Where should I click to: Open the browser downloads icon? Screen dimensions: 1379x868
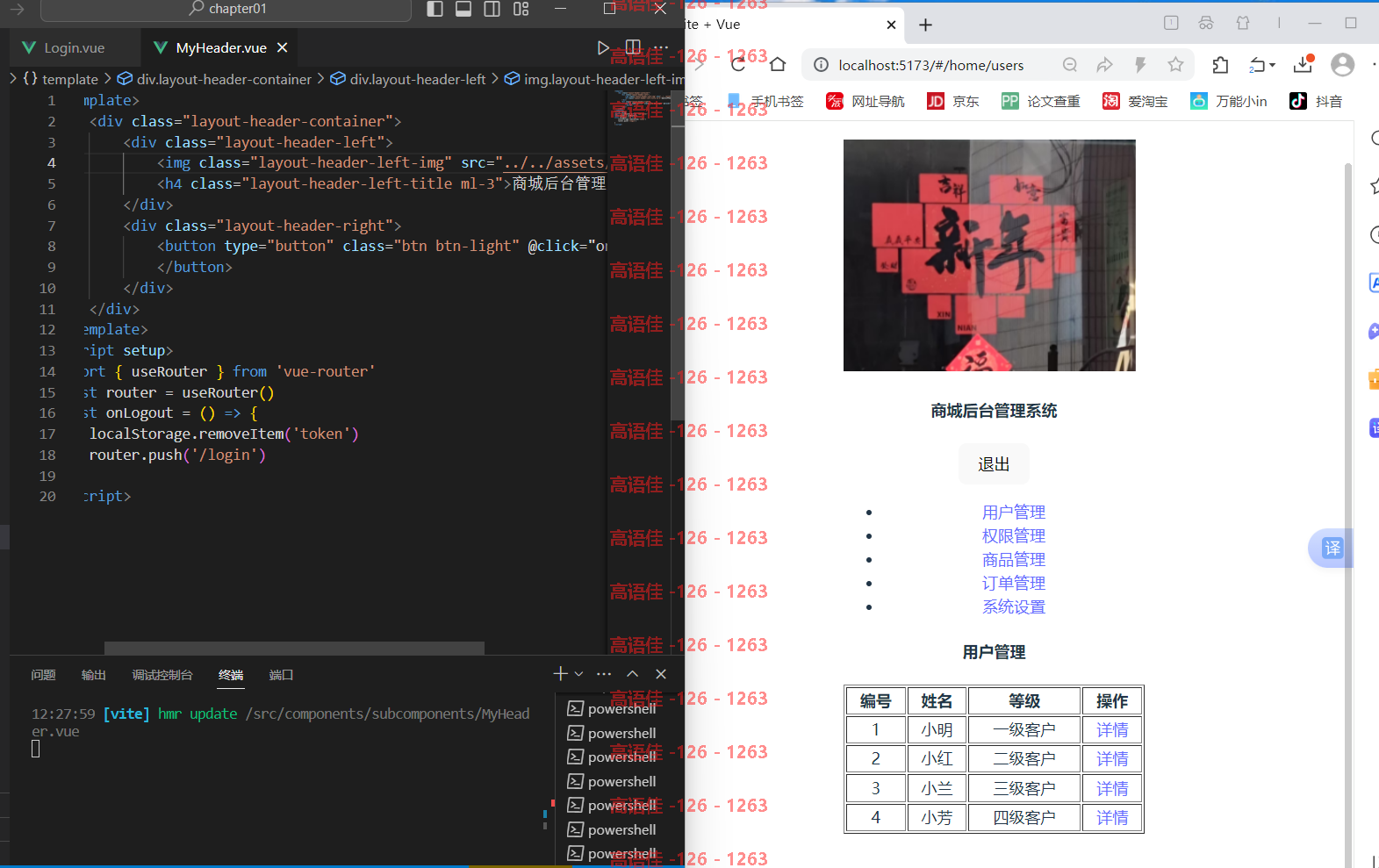click(x=1304, y=63)
